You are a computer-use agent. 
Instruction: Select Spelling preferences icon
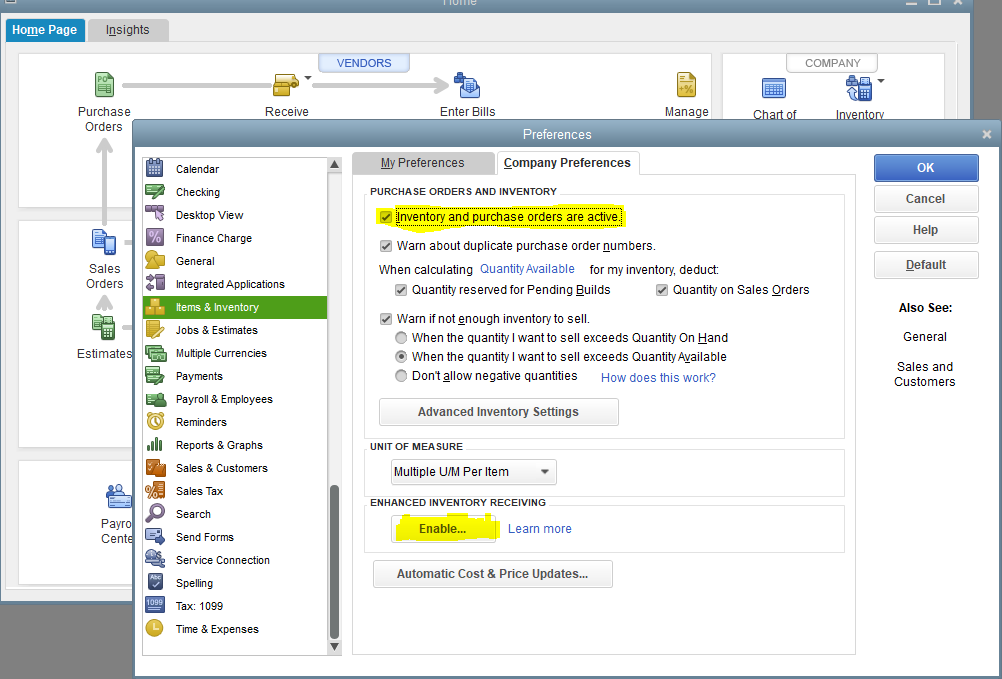click(x=155, y=582)
